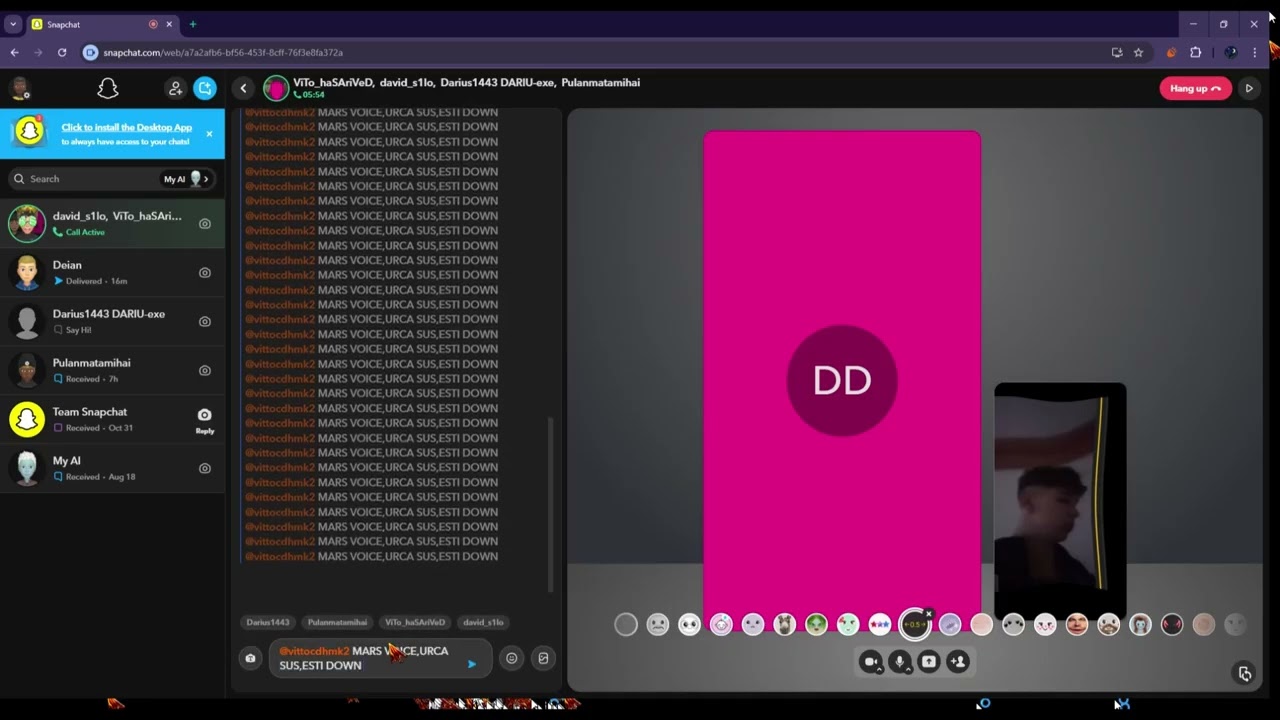Open a new browser tab
Image resolution: width=1280 pixels, height=720 pixels.
tap(193, 24)
